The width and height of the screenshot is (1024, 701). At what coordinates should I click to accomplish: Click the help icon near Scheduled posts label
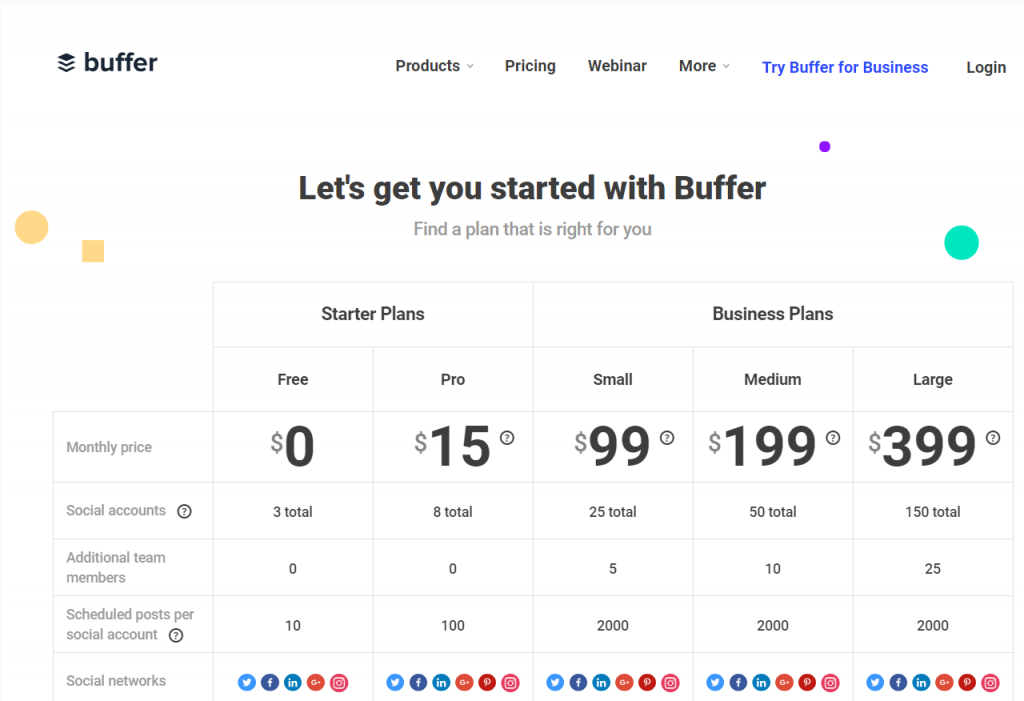point(176,635)
